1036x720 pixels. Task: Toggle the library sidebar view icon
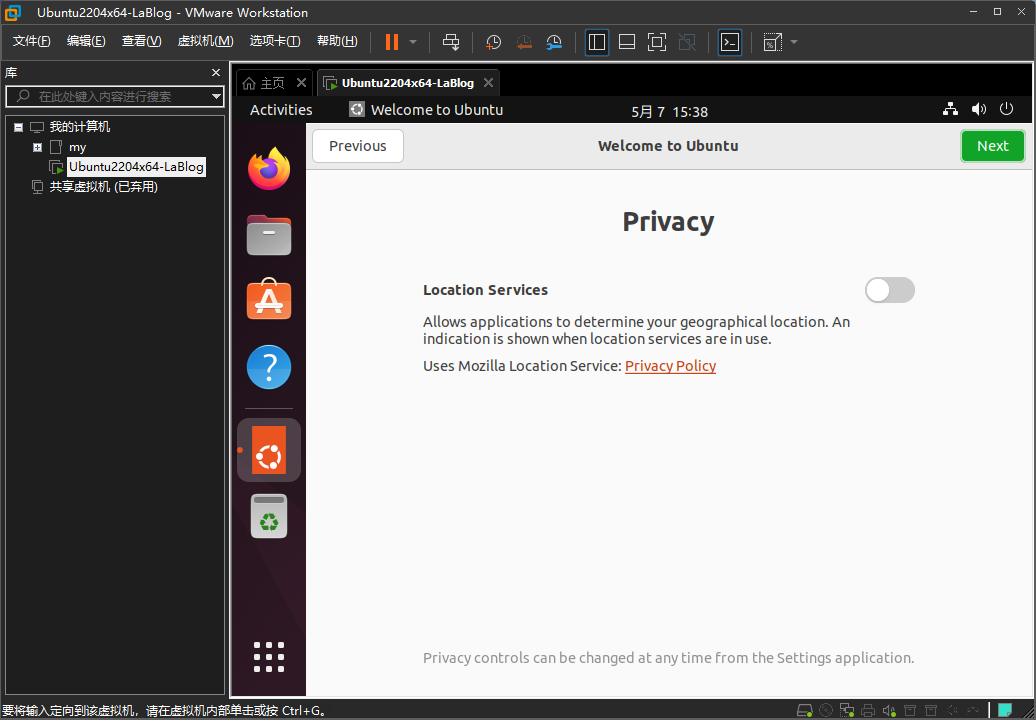click(597, 42)
